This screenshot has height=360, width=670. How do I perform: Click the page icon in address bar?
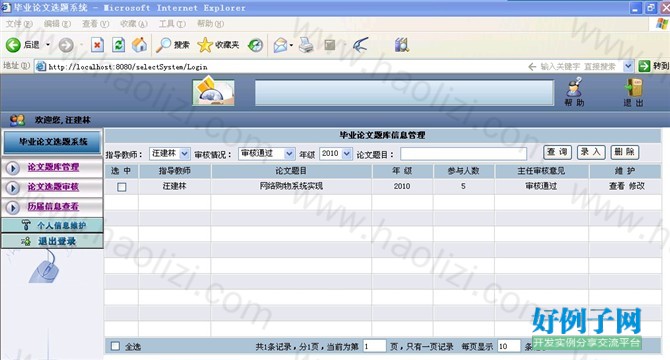41,67
